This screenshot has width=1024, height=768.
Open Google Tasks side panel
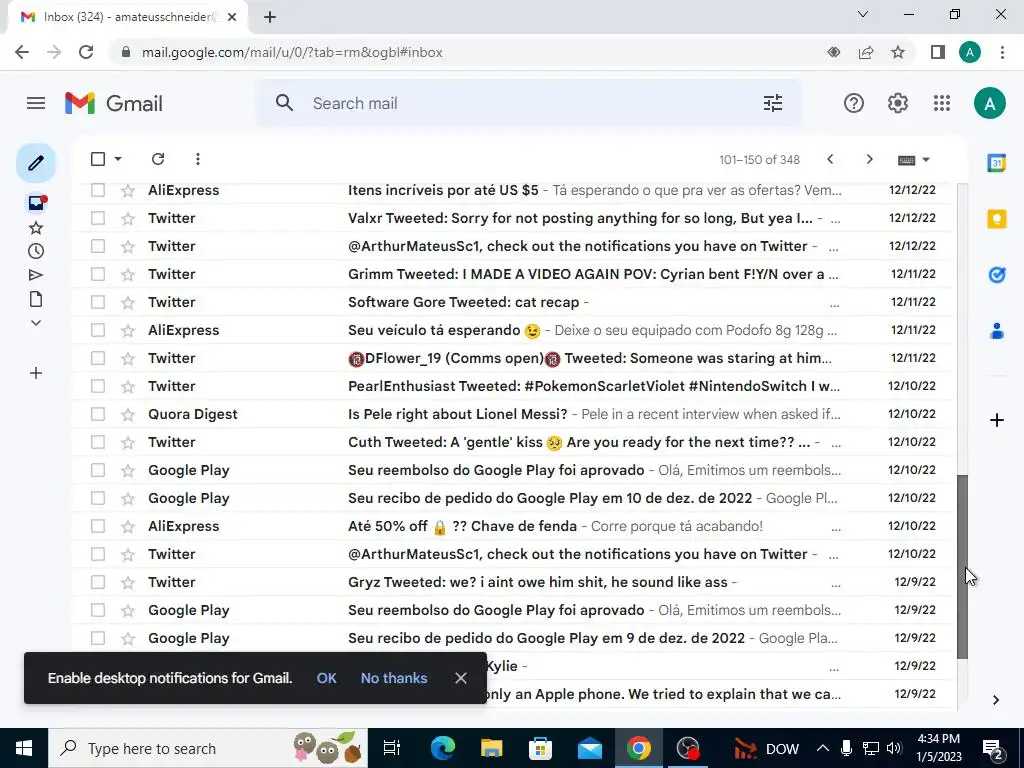coord(997,275)
